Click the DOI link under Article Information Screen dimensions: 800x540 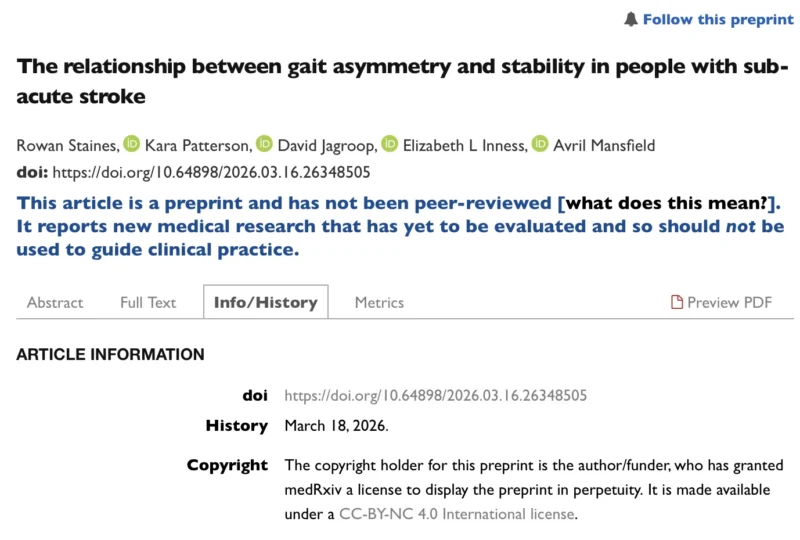(x=435, y=395)
